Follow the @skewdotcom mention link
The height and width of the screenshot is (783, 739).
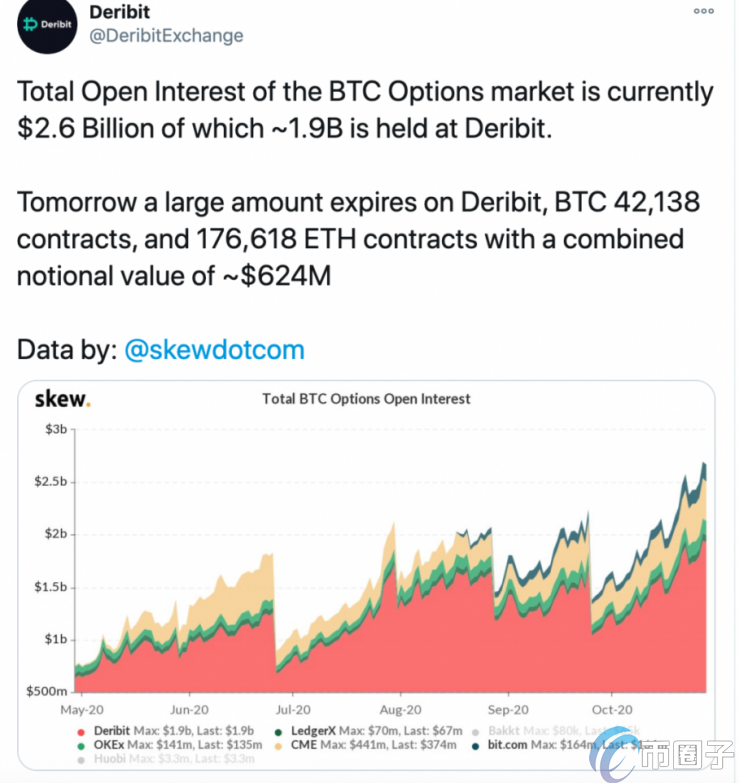pyautogui.click(x=214, y=350)
